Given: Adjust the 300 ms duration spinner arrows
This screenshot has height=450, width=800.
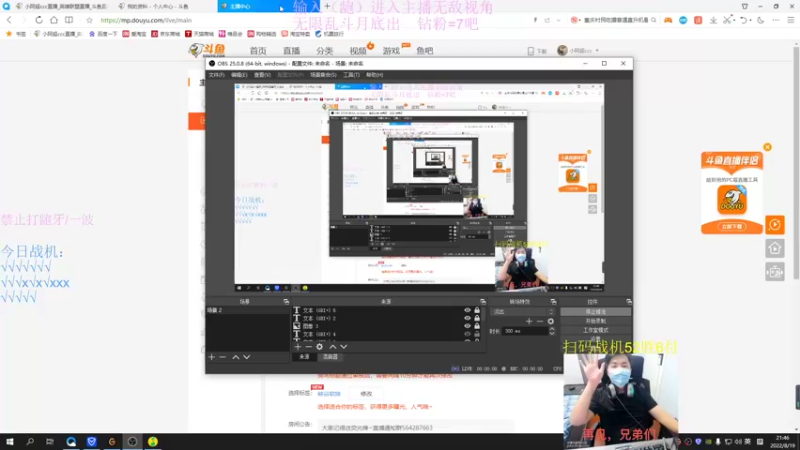Looking at the screenshot, I should (x=552, y=331).
